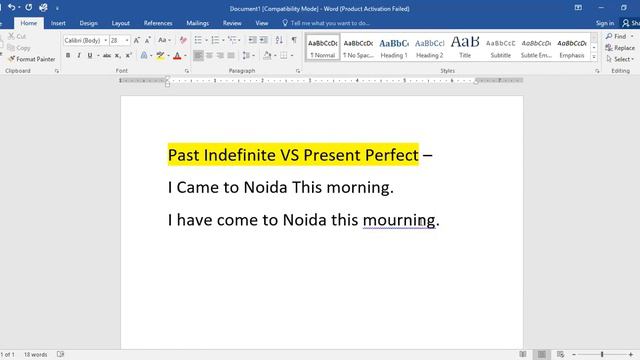Apply subscript formatting

coord(118,56)
